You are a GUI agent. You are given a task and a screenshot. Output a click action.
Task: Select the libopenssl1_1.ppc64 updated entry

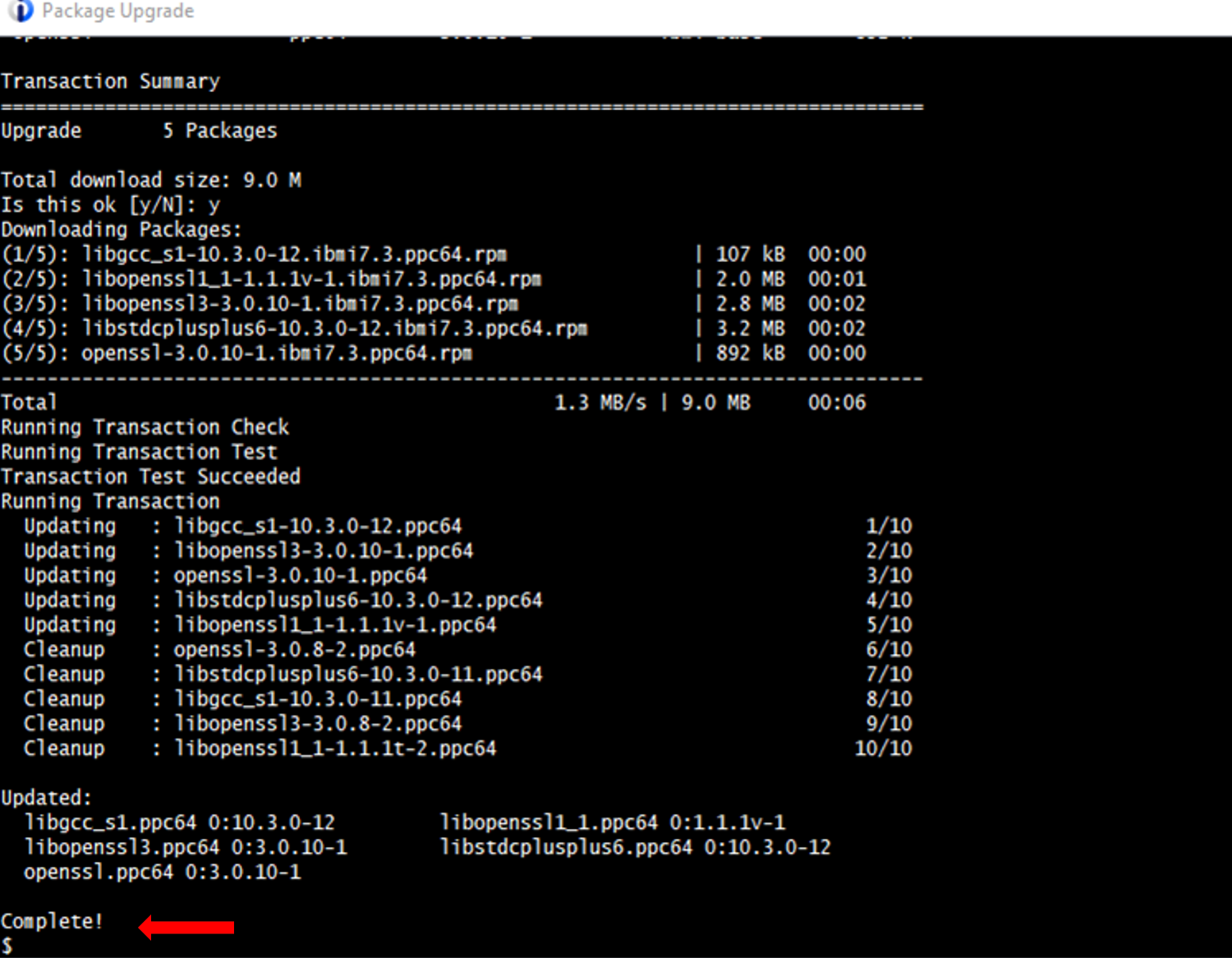point(612,822)
